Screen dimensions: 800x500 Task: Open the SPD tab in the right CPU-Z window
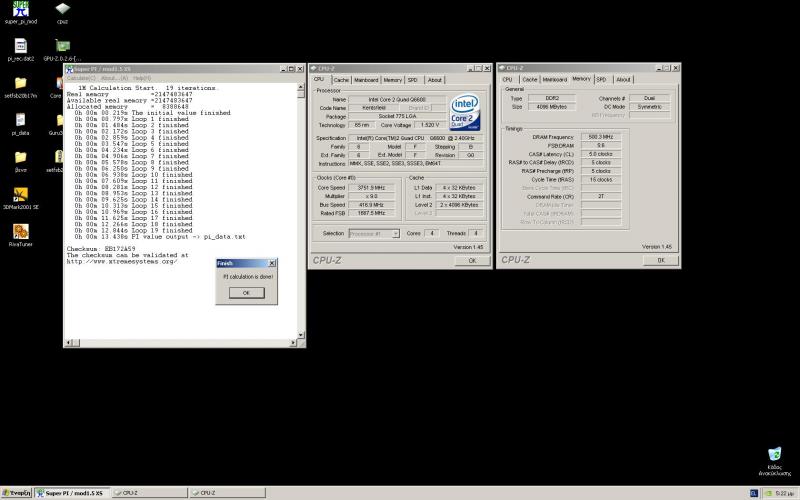click(602, 80)
